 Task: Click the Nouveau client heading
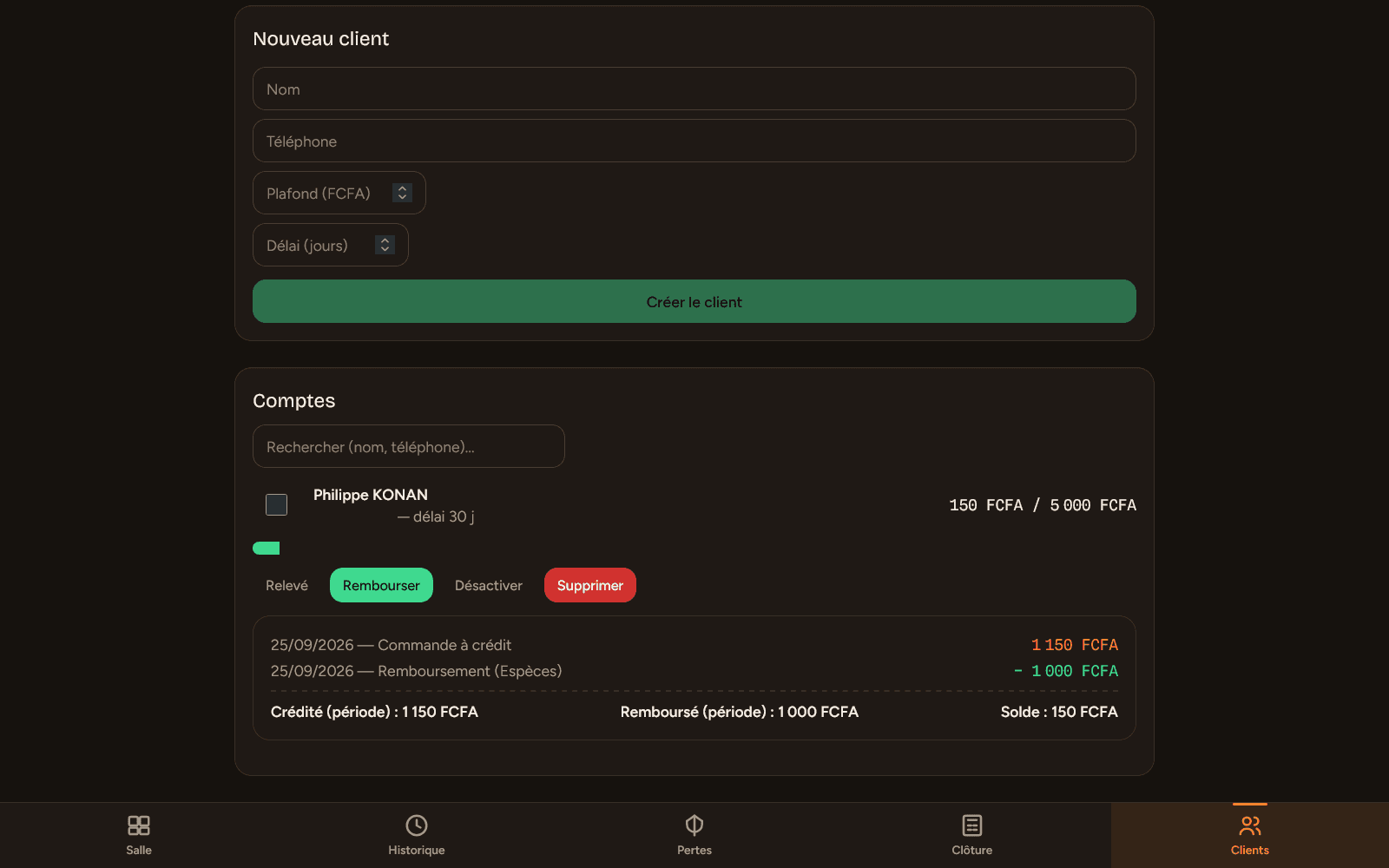[x=321, y=39]
